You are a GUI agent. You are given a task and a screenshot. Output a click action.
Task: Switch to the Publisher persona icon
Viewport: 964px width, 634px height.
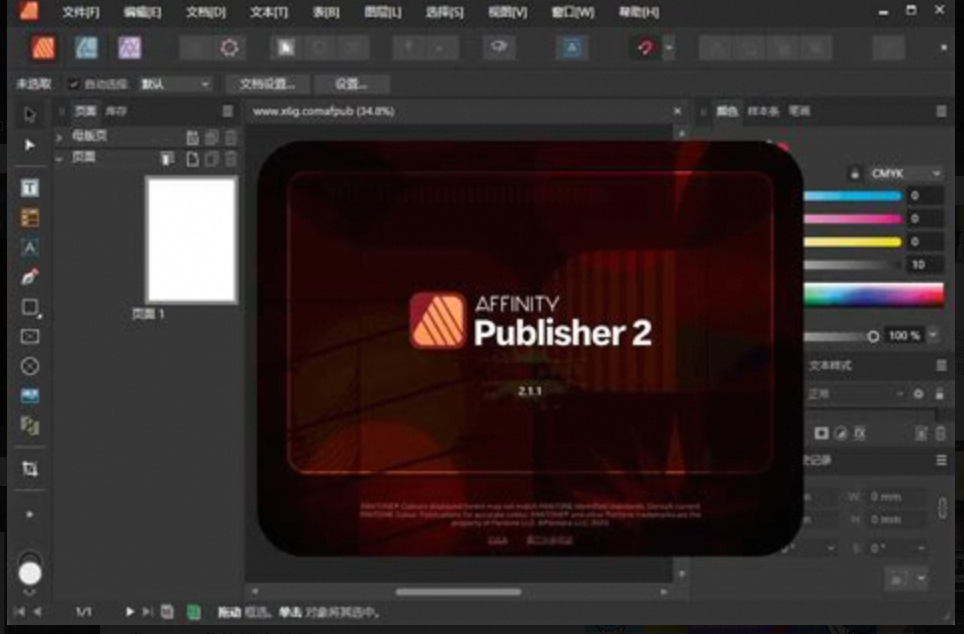(43, 48)
